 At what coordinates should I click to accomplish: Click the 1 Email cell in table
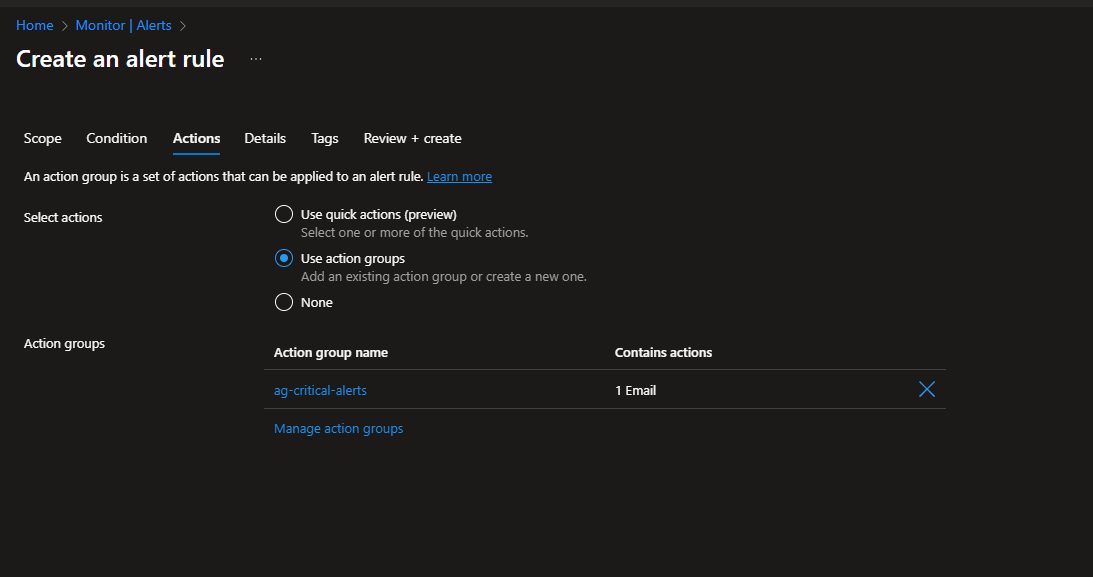pos(635,390)
